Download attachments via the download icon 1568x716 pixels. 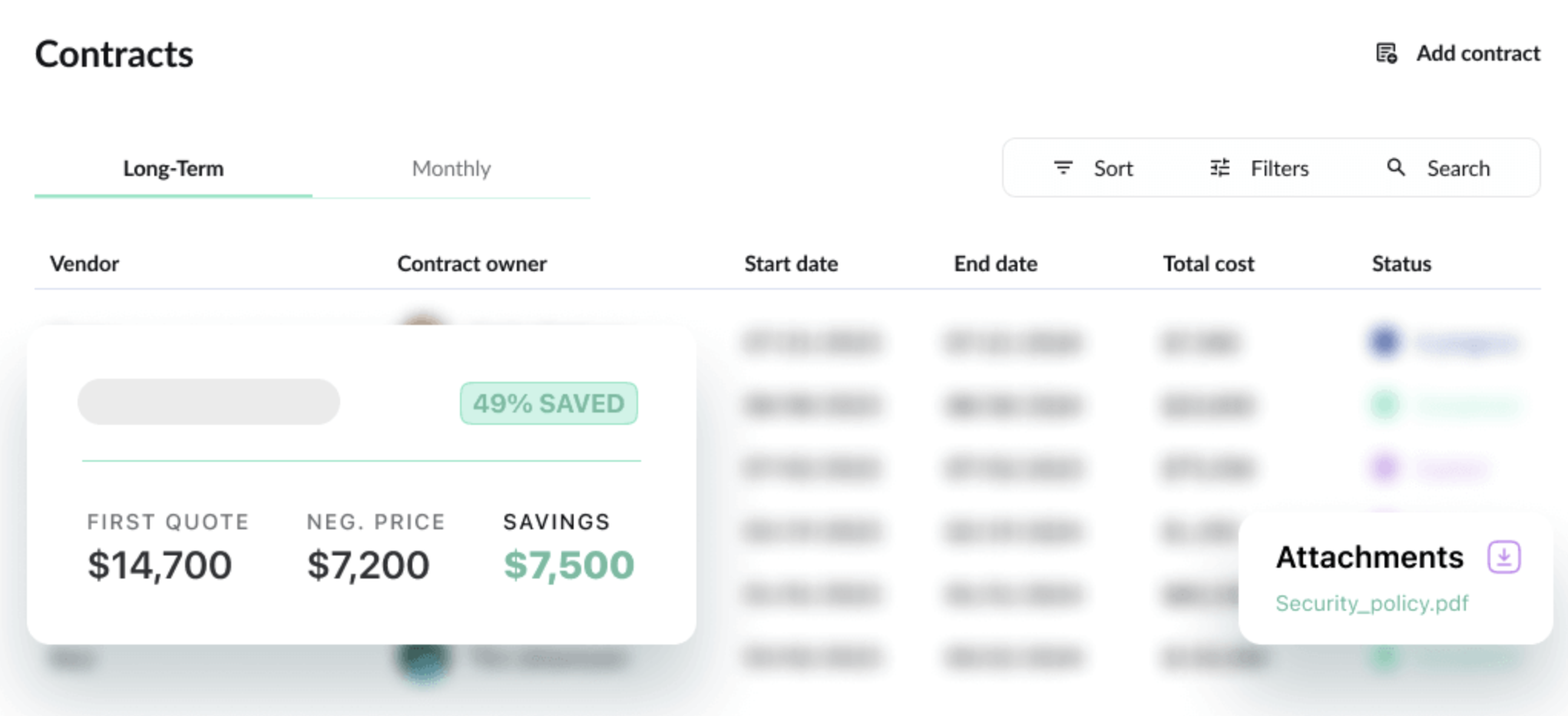[1503, 557]
